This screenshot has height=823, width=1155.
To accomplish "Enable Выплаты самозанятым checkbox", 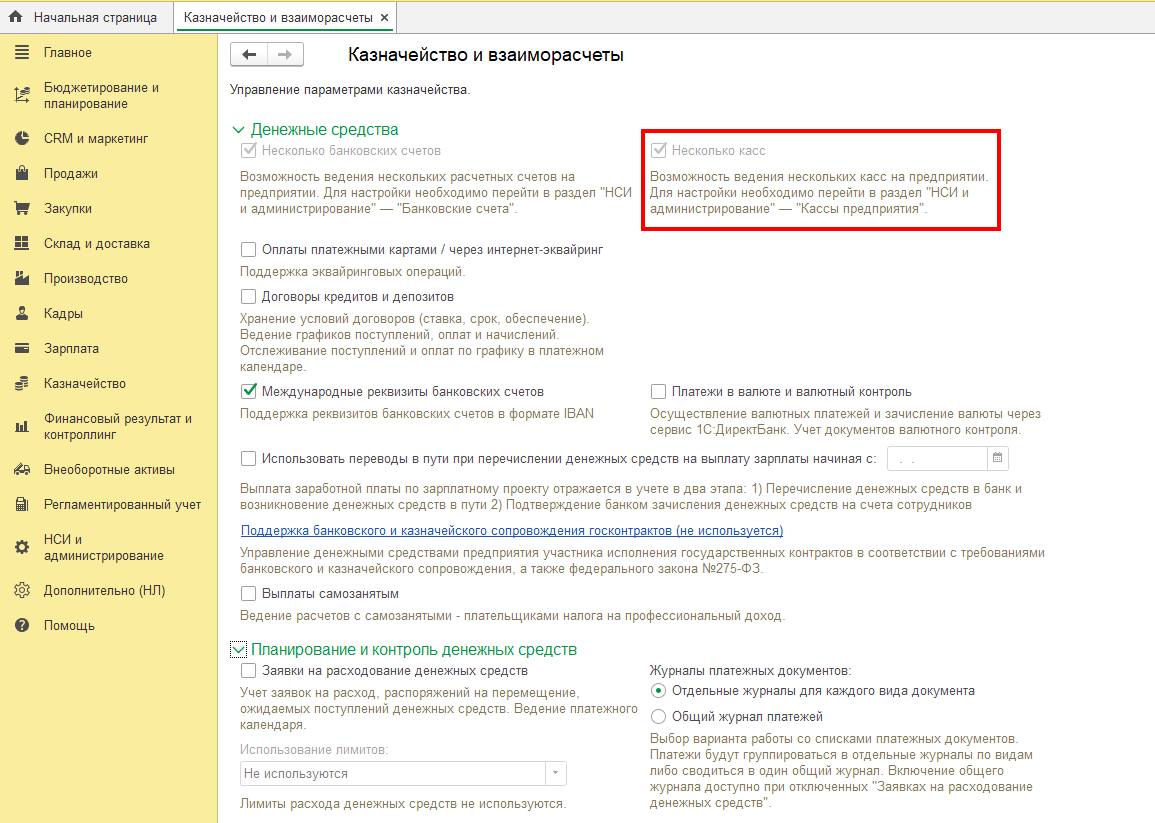I will (x=249, y=593).
